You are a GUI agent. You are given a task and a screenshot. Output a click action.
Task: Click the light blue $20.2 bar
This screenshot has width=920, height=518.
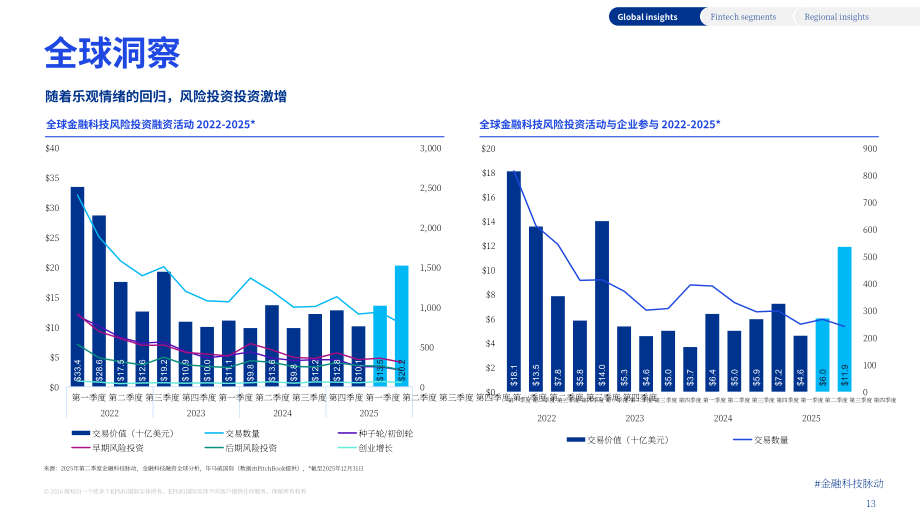401,327
